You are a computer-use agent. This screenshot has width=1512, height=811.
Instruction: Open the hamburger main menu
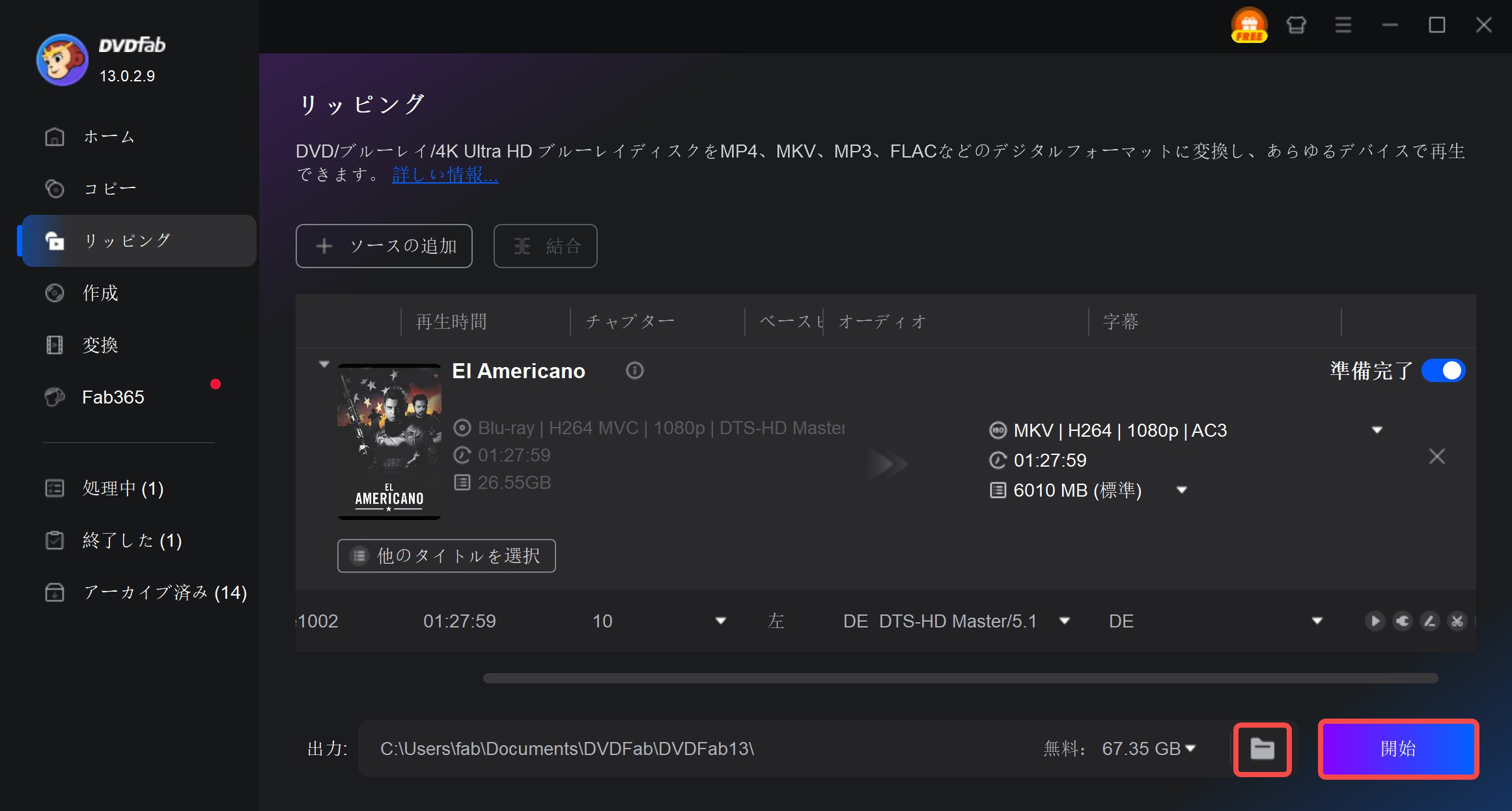coord(1343,25)
